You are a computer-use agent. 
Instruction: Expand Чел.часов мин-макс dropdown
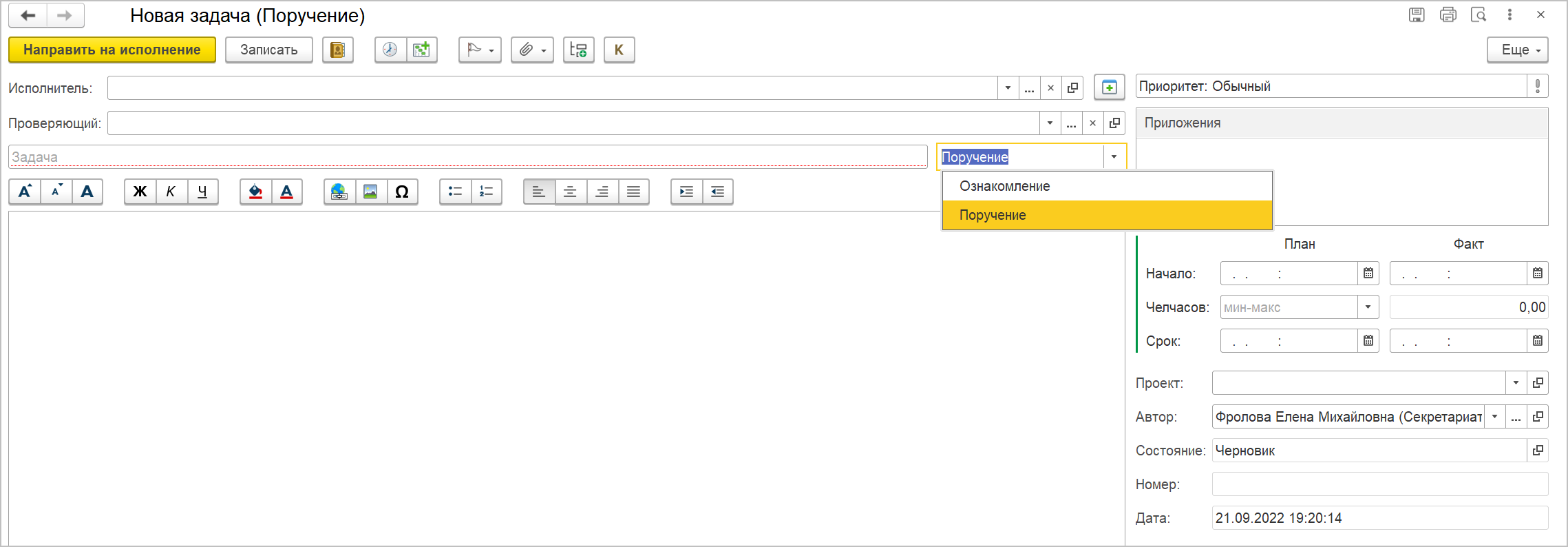coord(1368,307)
